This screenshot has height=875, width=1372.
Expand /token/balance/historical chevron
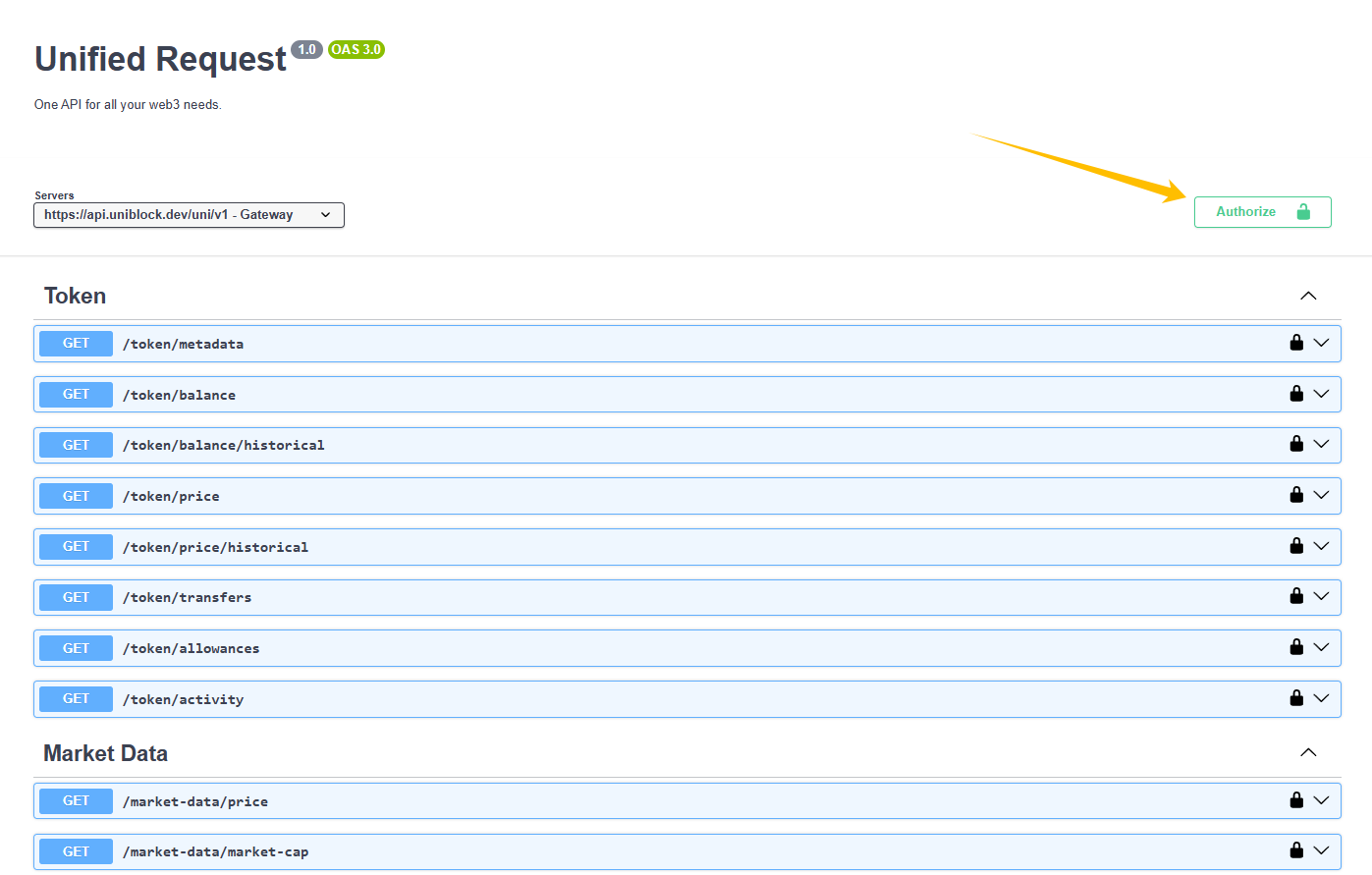pyautogui.click(x=1321, y=444)
